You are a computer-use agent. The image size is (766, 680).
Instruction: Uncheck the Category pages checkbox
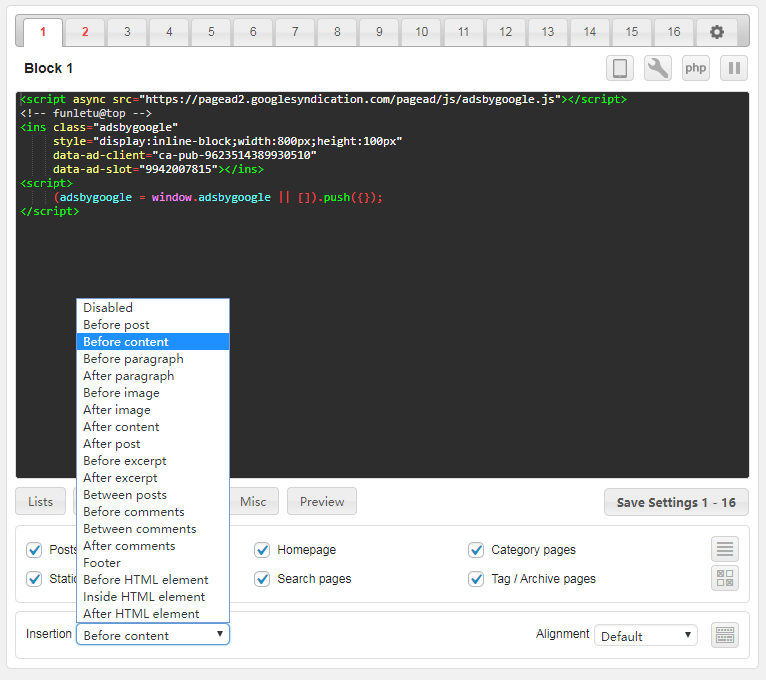point(476,550)
